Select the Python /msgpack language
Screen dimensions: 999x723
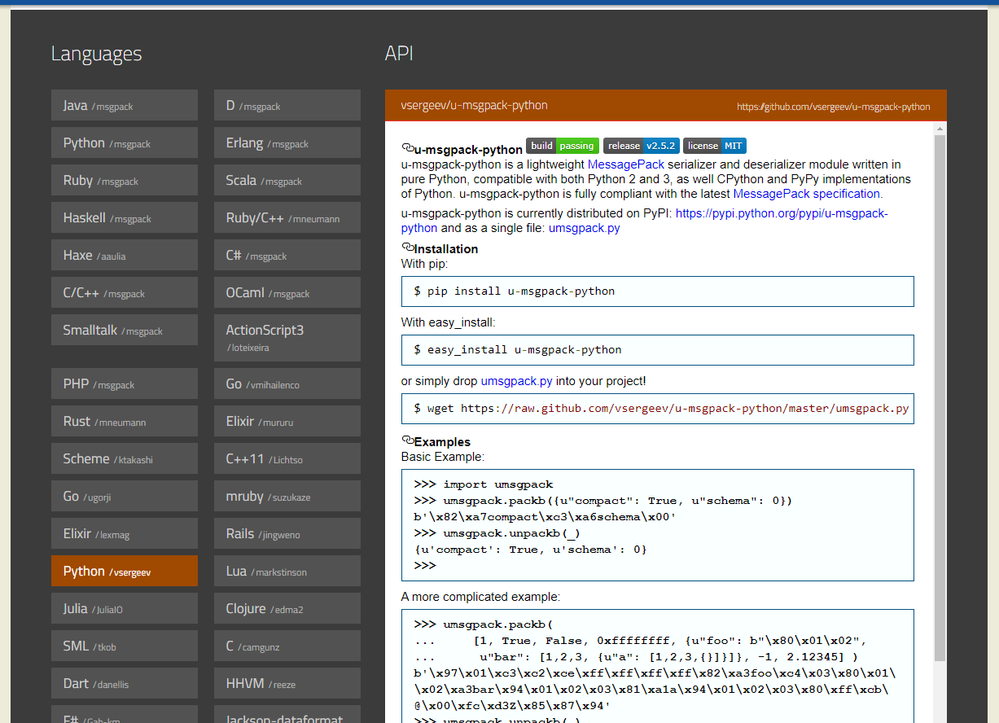coord(124,143)
